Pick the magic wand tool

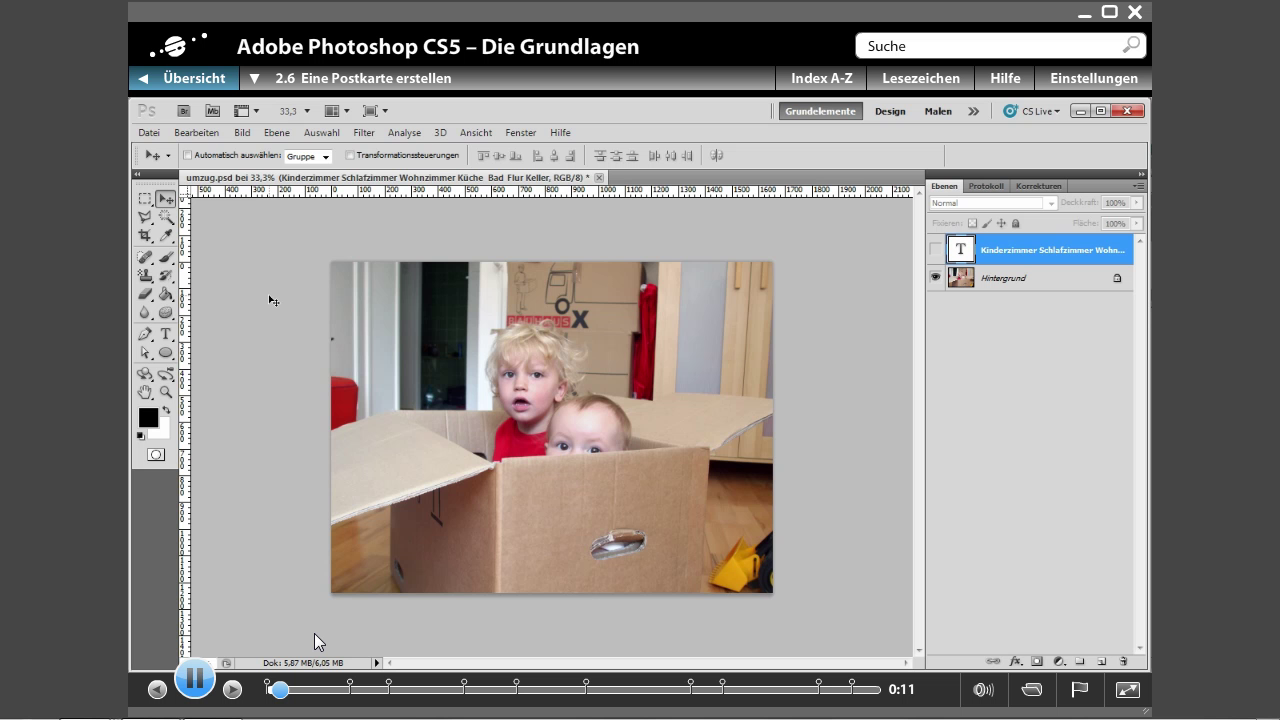pyautogui.click(x=166, y=217)
